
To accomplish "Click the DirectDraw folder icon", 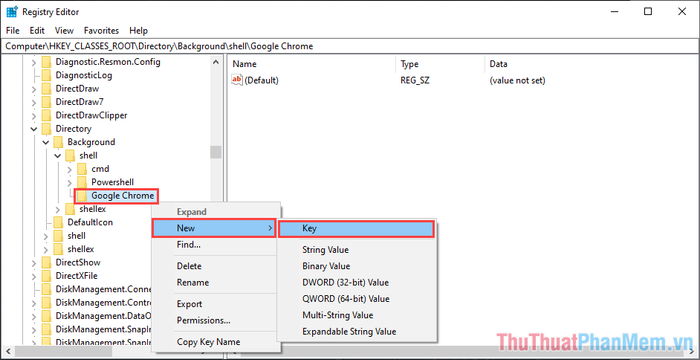I will point(46,88).
